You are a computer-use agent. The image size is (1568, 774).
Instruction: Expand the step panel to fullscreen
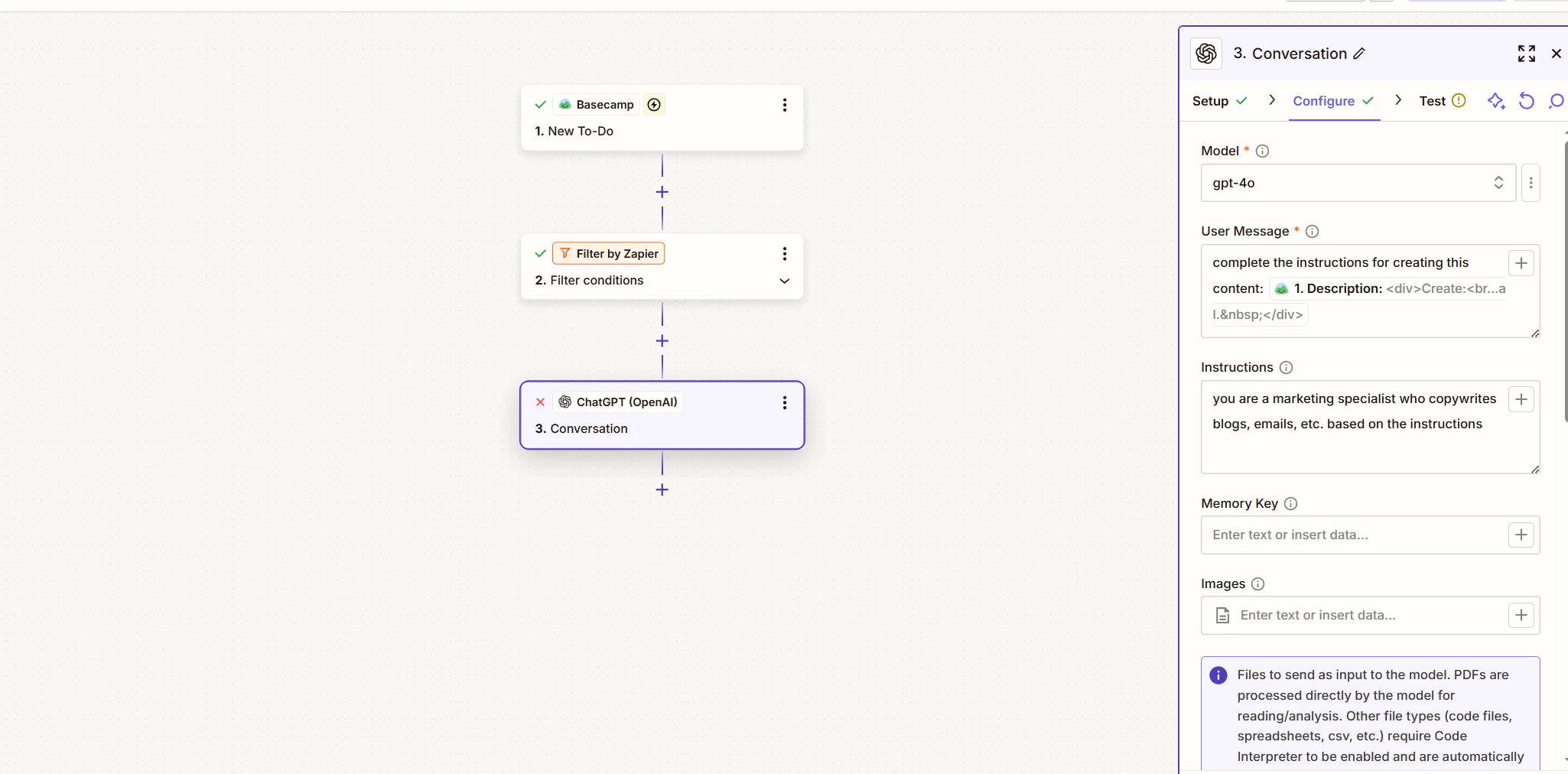tap(1527, 54)
